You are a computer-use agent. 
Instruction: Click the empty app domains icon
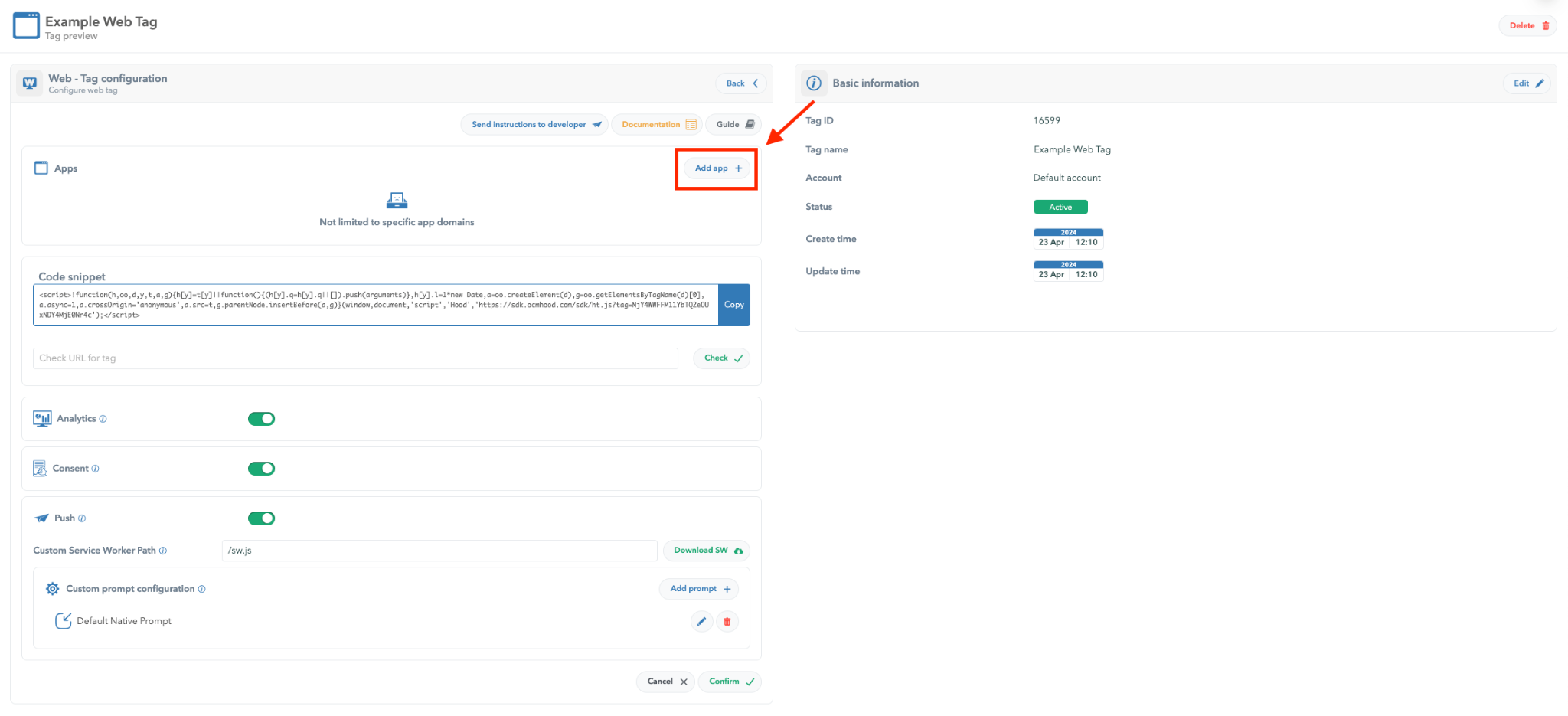pyautogui.click(x=397, y=201)
